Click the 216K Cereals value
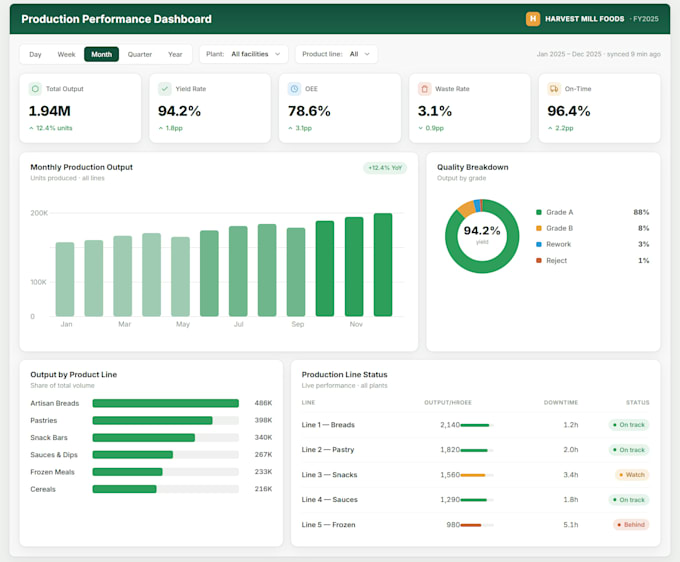680x562 pixels. (x=263, y=489)
